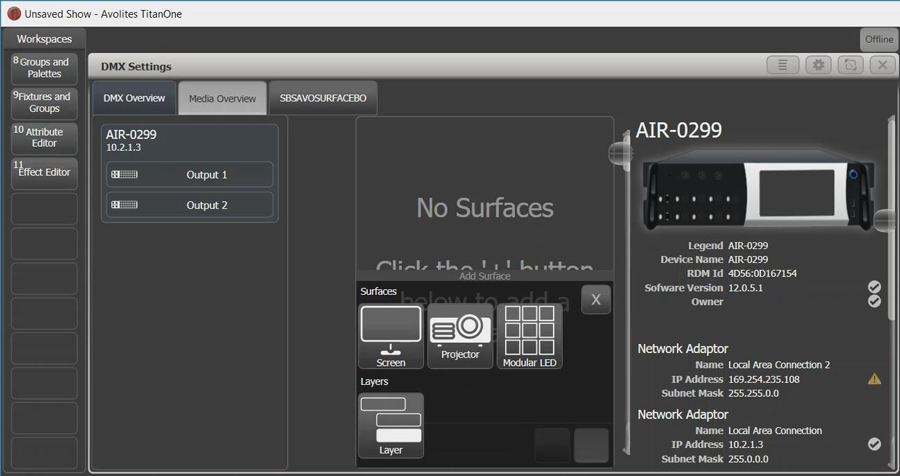900x476 pixels.
Task: Close the DMX Settings window
Action: point(883,65)
